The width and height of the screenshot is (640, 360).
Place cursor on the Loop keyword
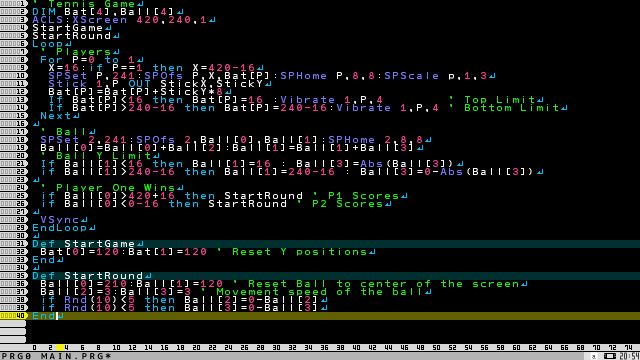48,44
